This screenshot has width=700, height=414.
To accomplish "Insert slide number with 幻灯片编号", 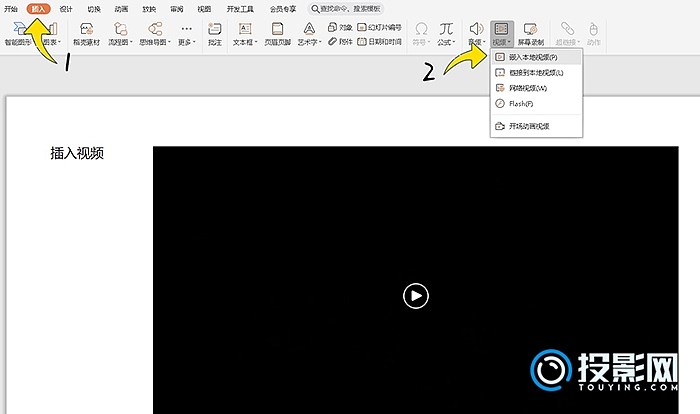I will pyautogui.click(x=379, y=27).
